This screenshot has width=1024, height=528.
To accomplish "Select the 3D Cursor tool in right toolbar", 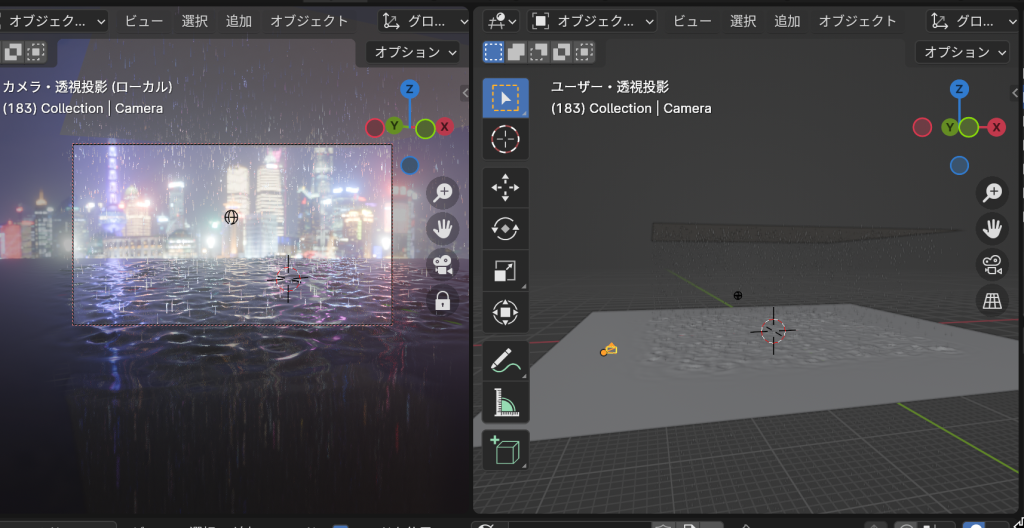I will pyautogui.click(x=505, y=140).
